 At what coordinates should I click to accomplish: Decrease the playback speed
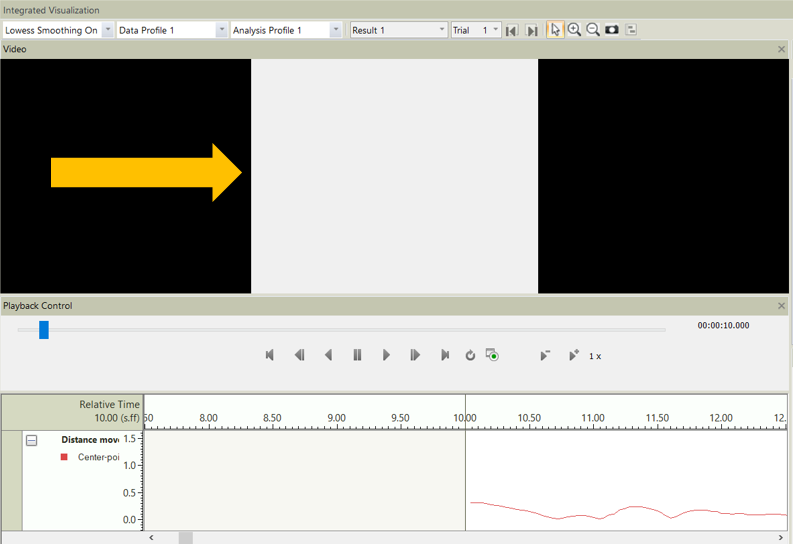(x=545, y=355)
